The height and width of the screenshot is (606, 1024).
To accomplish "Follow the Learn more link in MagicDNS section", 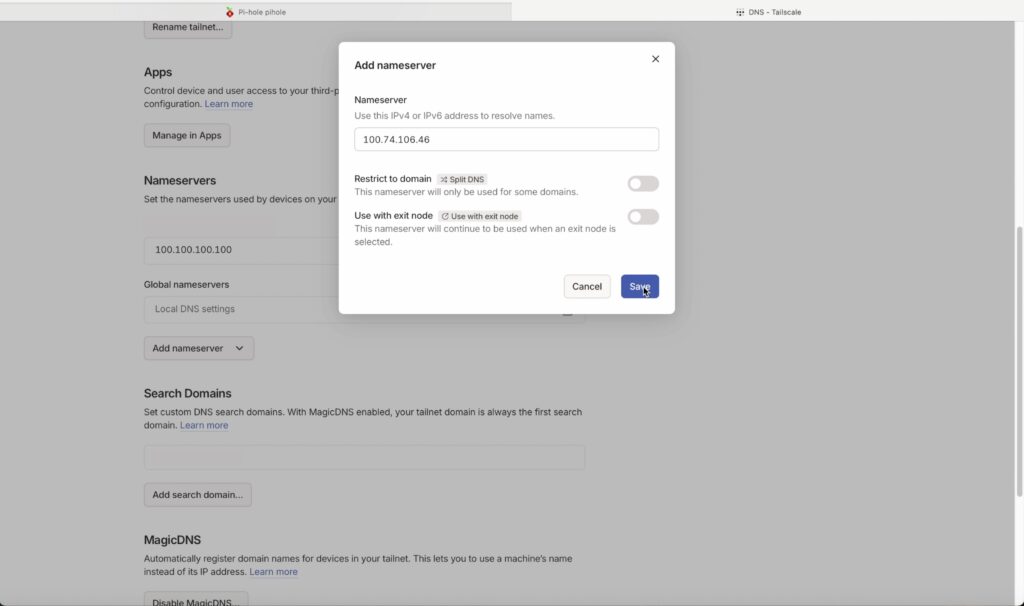I will point(273,571).
